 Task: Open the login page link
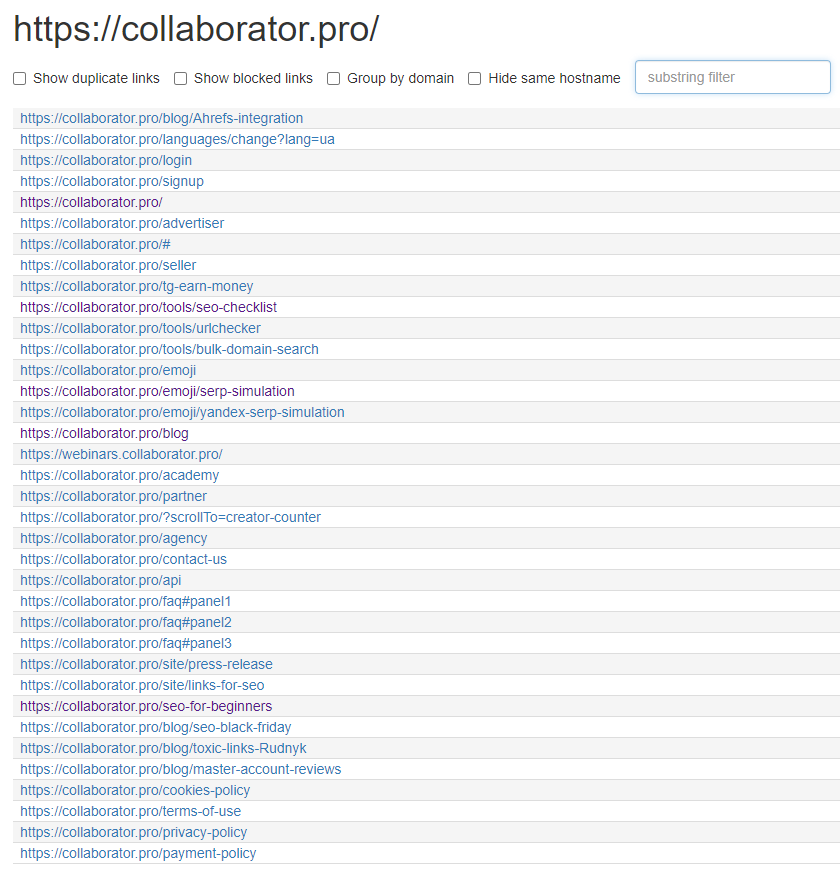click(x=106, y=160)
